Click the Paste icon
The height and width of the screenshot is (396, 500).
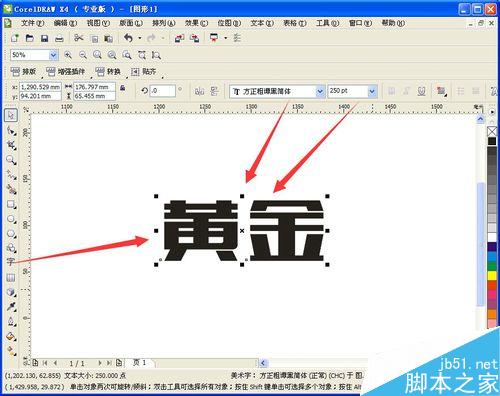108,39
